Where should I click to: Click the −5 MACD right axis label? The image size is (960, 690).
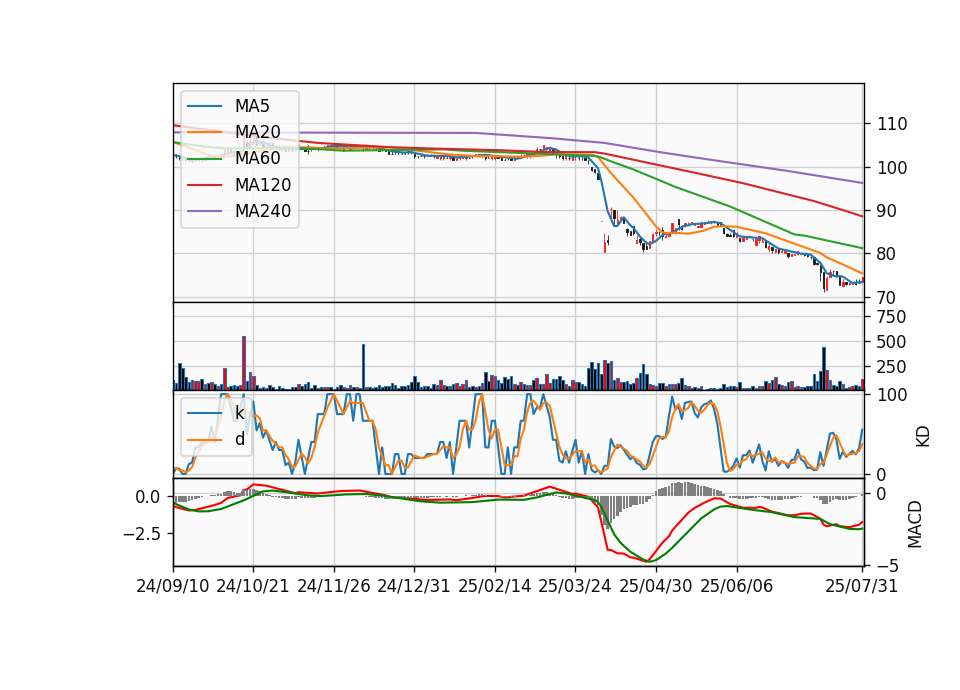tap(888, 565)
